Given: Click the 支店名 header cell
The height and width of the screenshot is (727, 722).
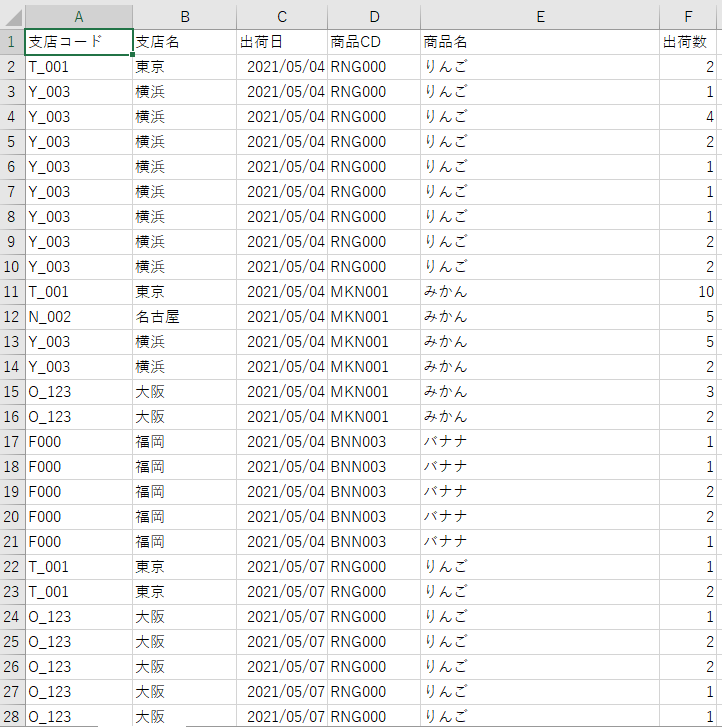Looking at the screenshot, I should (x=185, y=42).
